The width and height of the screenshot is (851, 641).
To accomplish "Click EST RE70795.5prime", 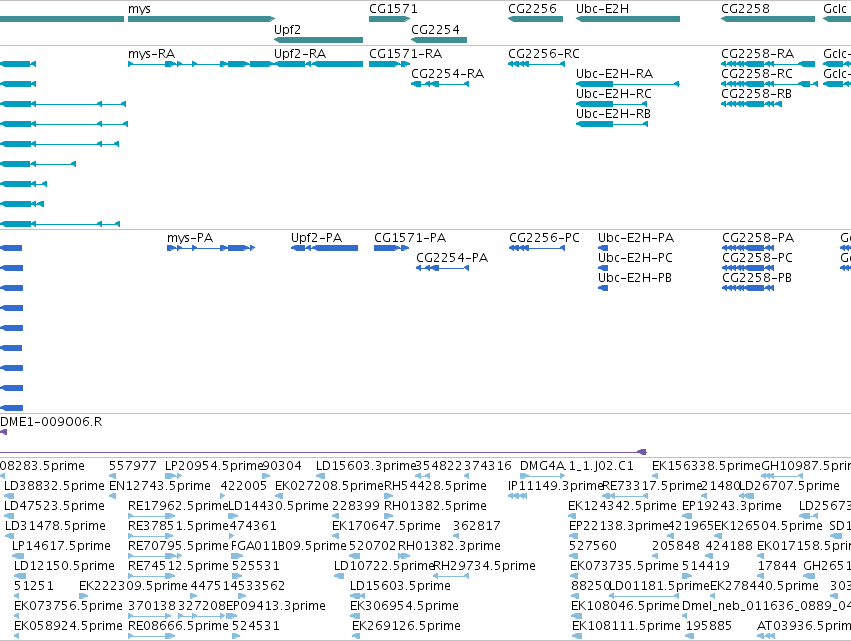I will point(178,546).
